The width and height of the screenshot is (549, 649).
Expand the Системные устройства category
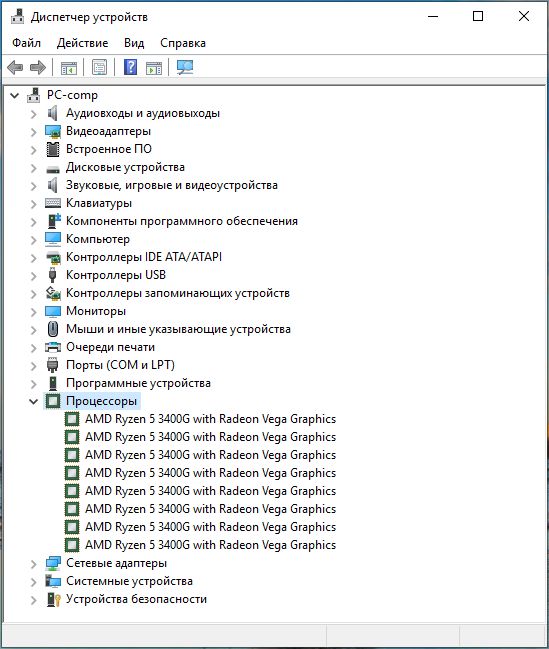[x=34, y=582]
